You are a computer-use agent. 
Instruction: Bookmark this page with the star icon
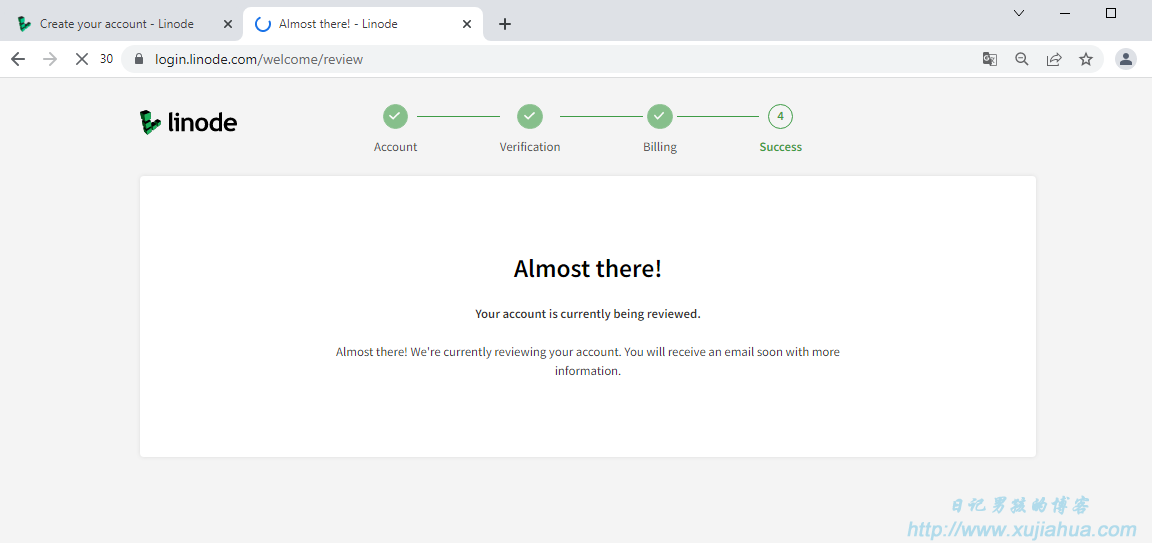pyautogui.click(x=1086, y=60)
